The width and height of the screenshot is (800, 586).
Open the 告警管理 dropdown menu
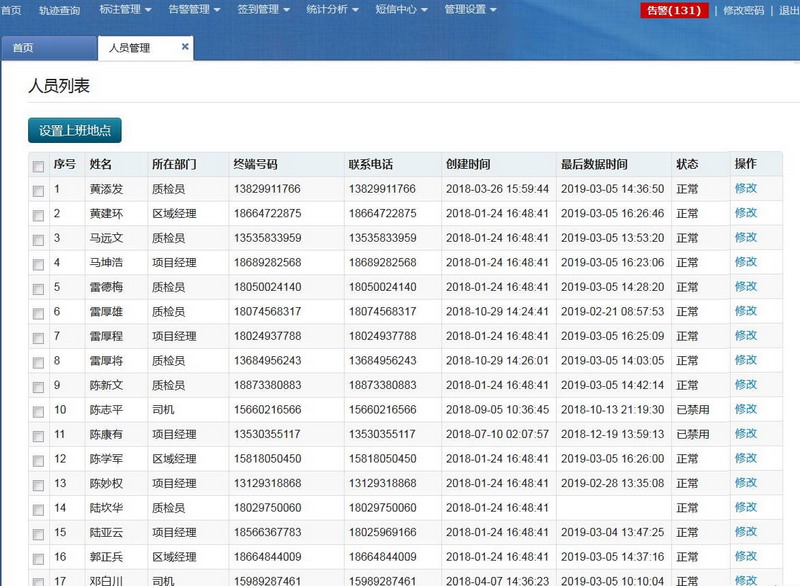click(196, 10)
